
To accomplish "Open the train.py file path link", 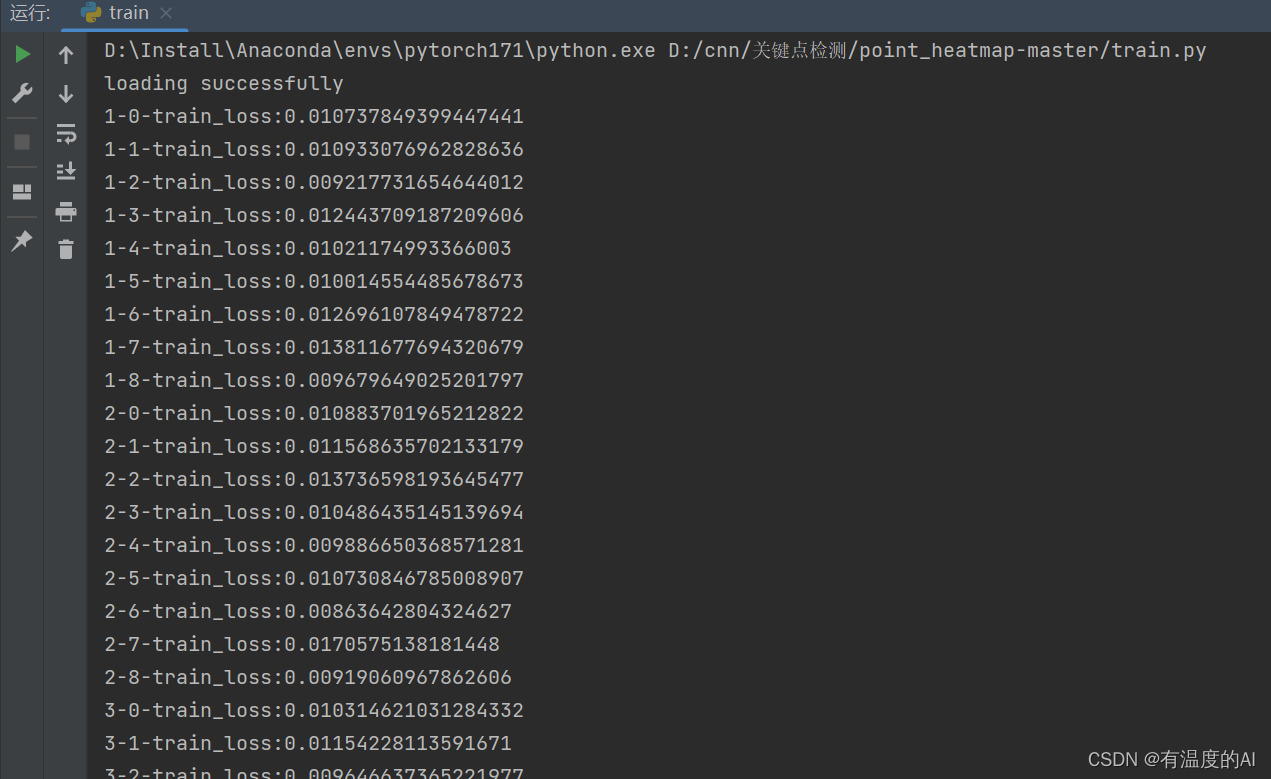I will pos(937,51).
